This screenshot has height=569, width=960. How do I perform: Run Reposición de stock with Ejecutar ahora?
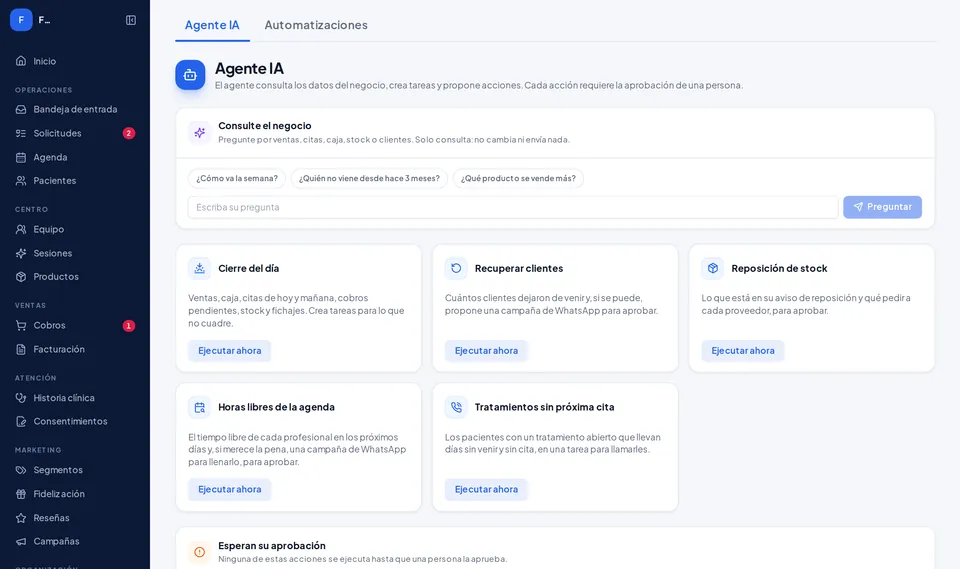pos(743,351)
